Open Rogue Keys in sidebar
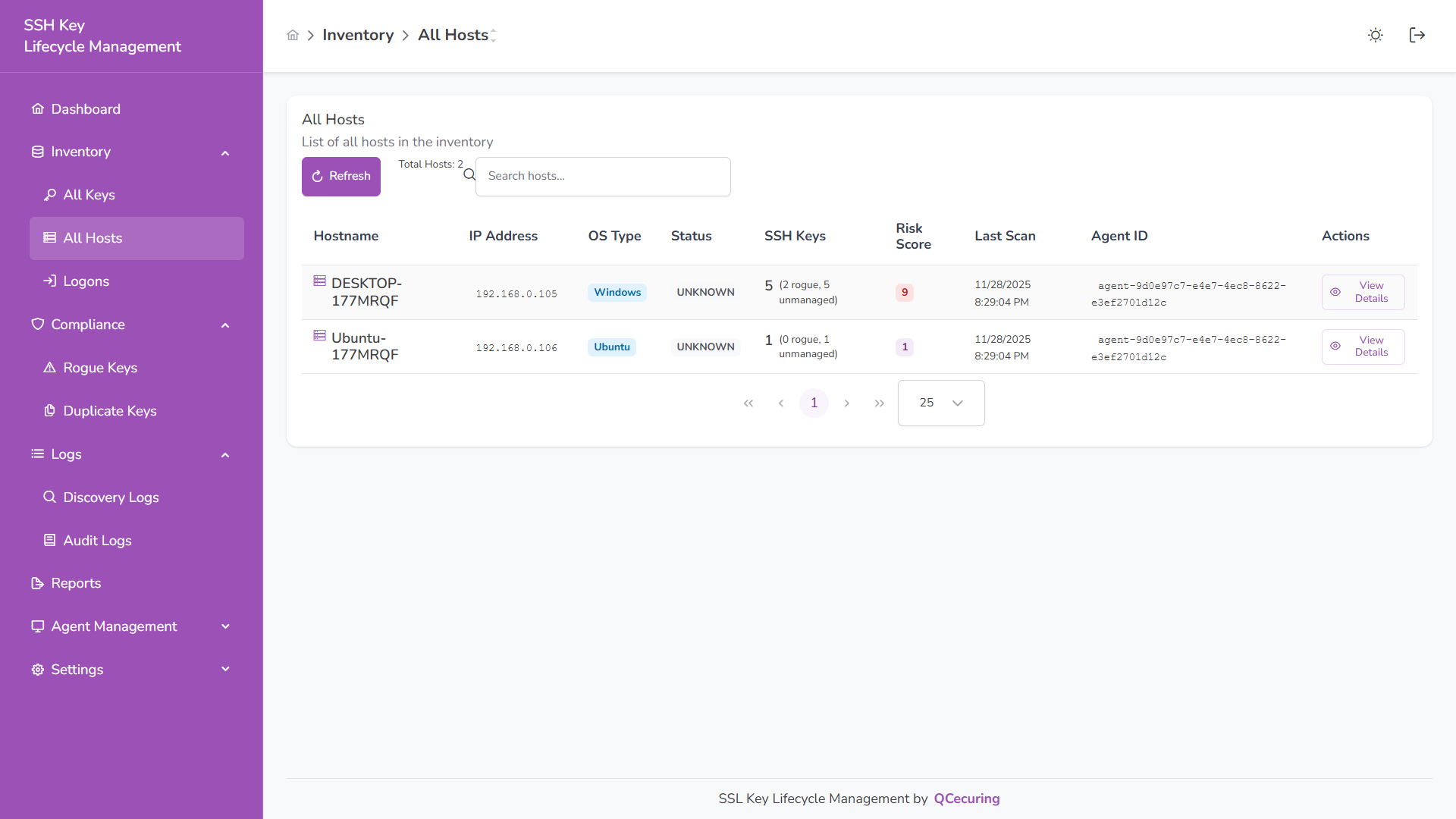This screenshot has height=819, width=1456. click(x=100, y=368)
